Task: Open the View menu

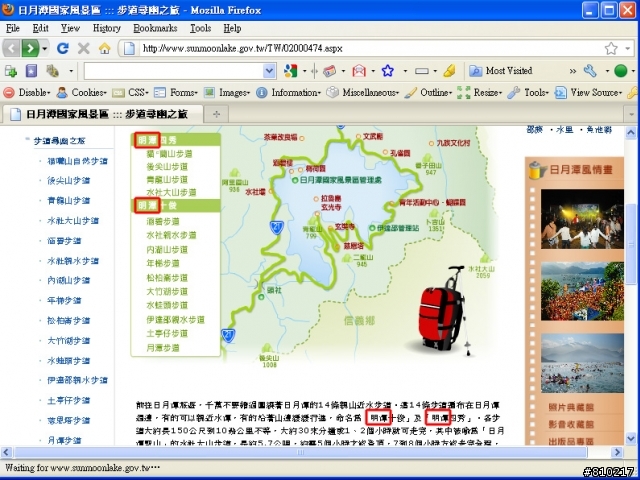Action: pos(70,28)
